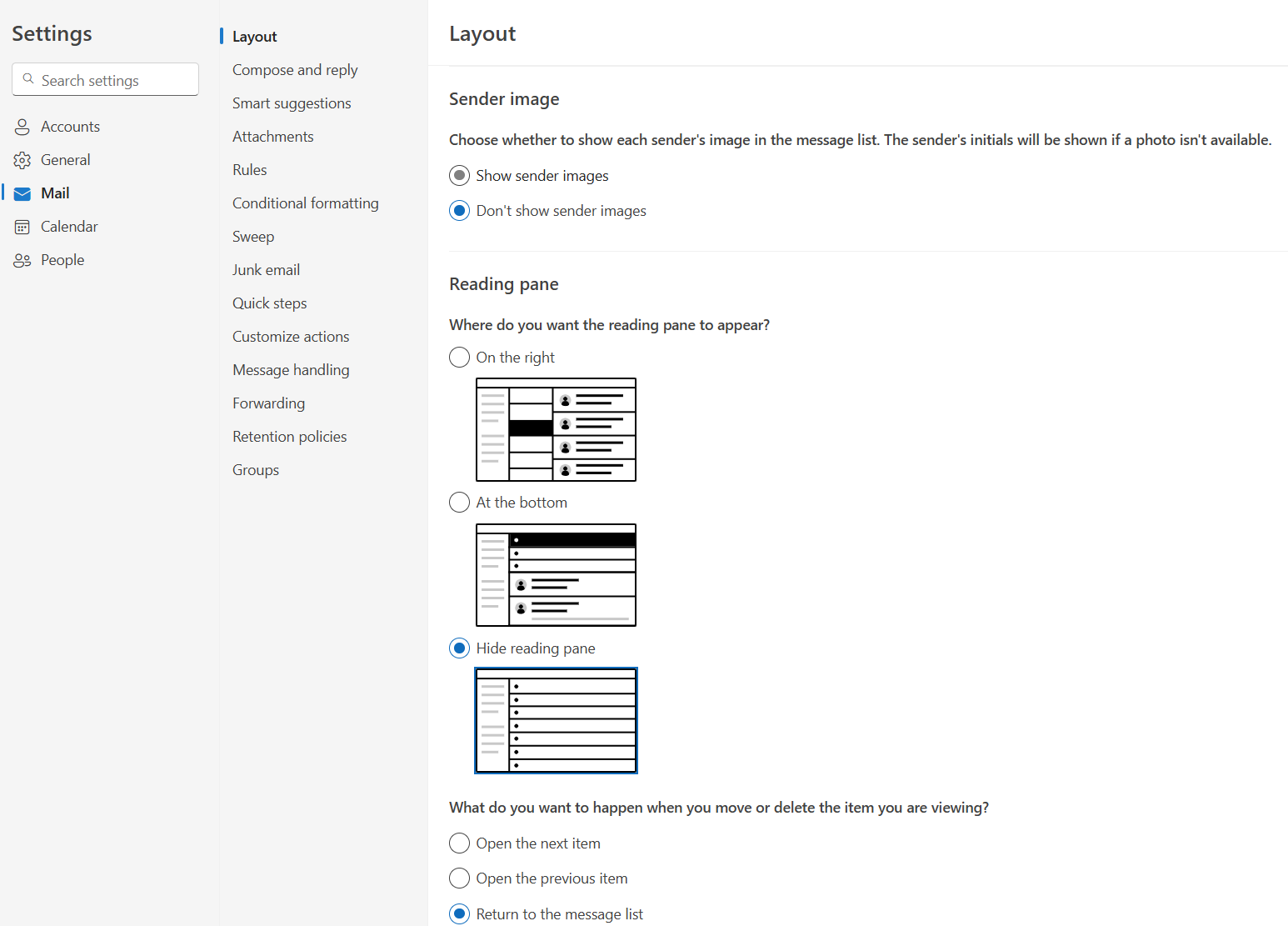Click the Mail envelope icon
This screenshot has height=926, width=1288.
[x=22, y=193]
